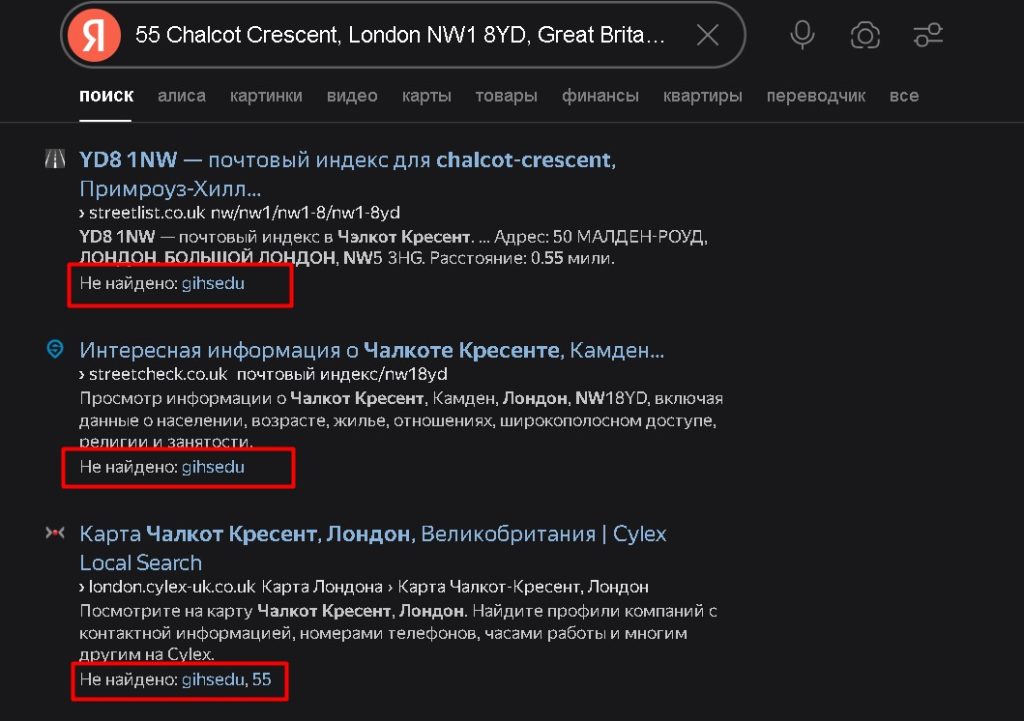Image resolution: width=1024 pixels, height=721 pixels.
Task: Clear the search query with X
Action: tap(707, 36)
